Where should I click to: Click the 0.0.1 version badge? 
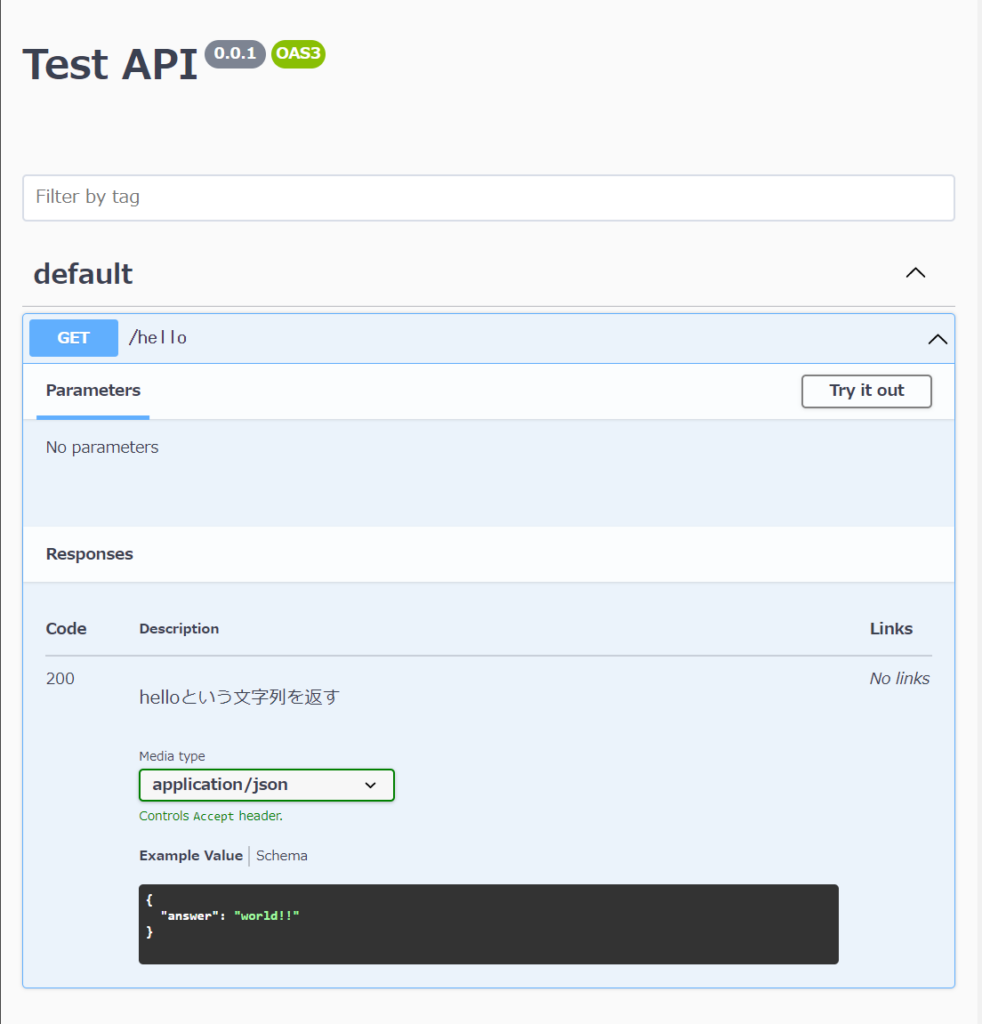tap(234, 54)
